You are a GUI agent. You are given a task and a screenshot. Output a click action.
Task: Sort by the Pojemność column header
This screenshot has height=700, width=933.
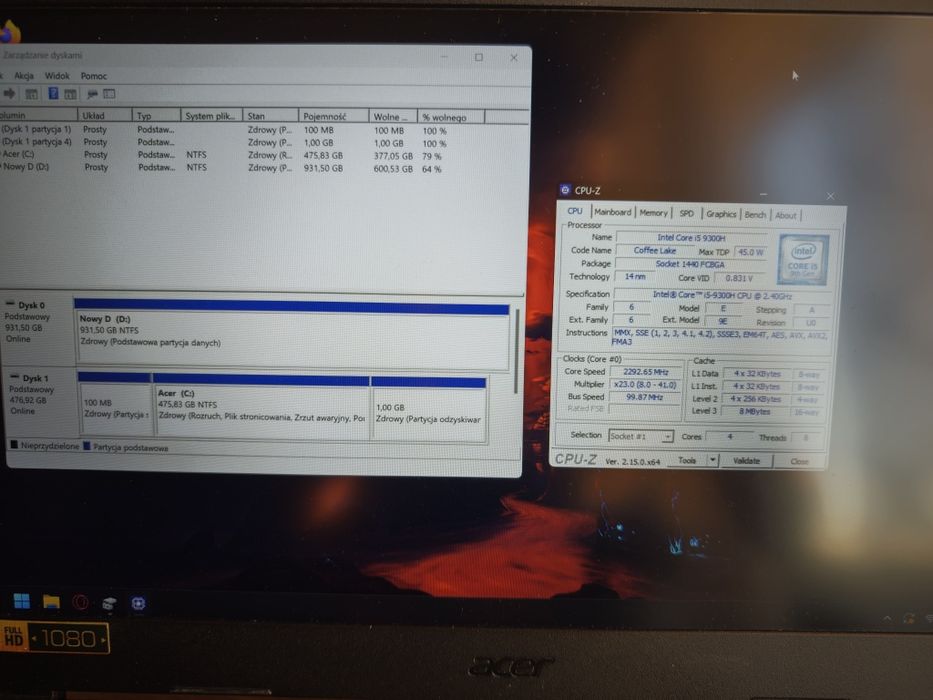(x=333, y=117)
